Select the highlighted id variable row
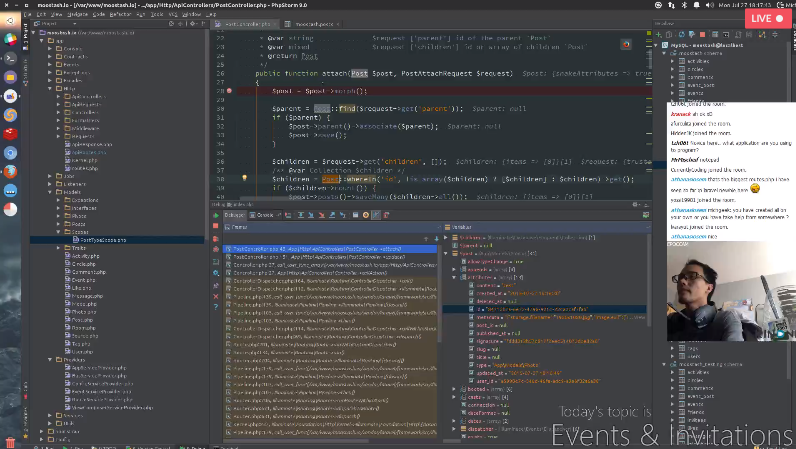796x449 pixels. (x=544, y=309)
